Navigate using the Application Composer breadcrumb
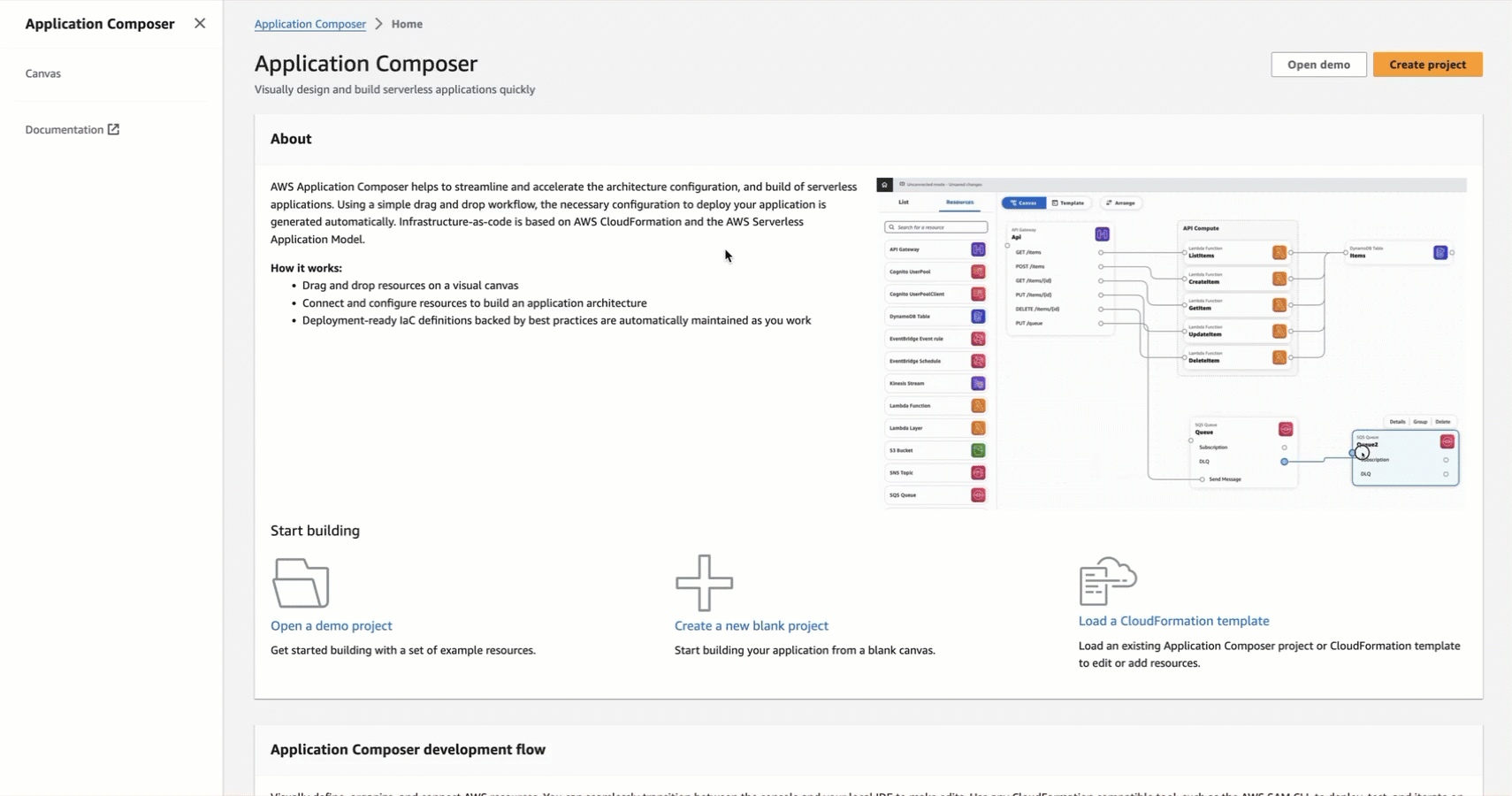 click(x=309, y=24)
